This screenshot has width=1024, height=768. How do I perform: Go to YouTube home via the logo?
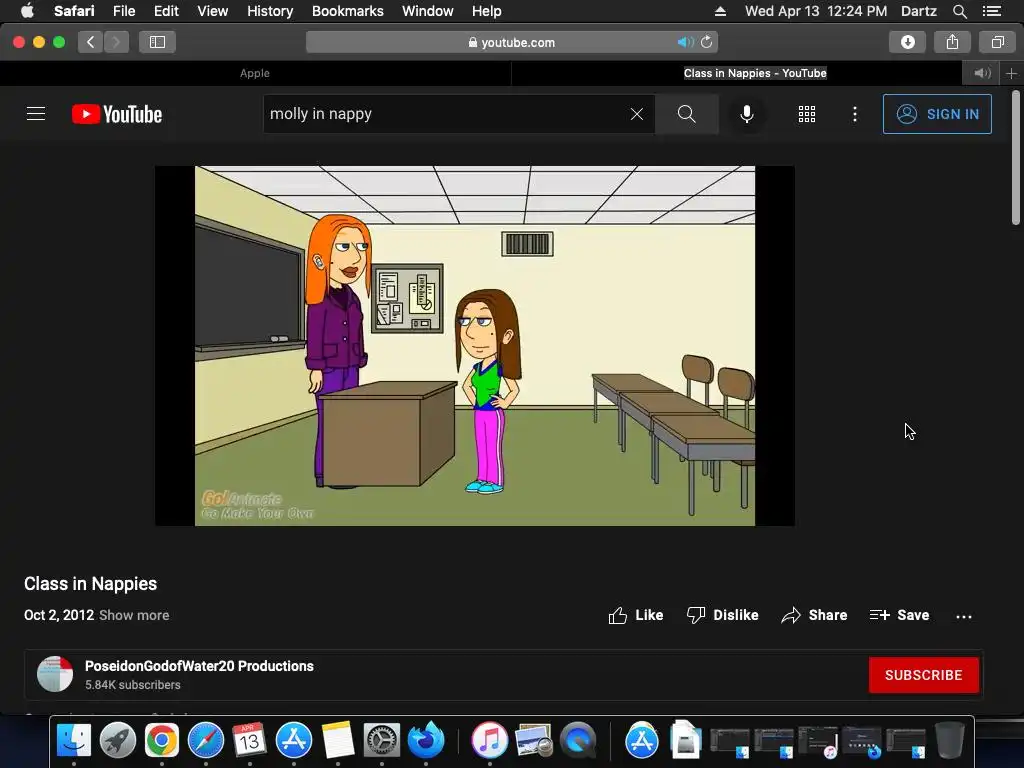coord(117,114)
